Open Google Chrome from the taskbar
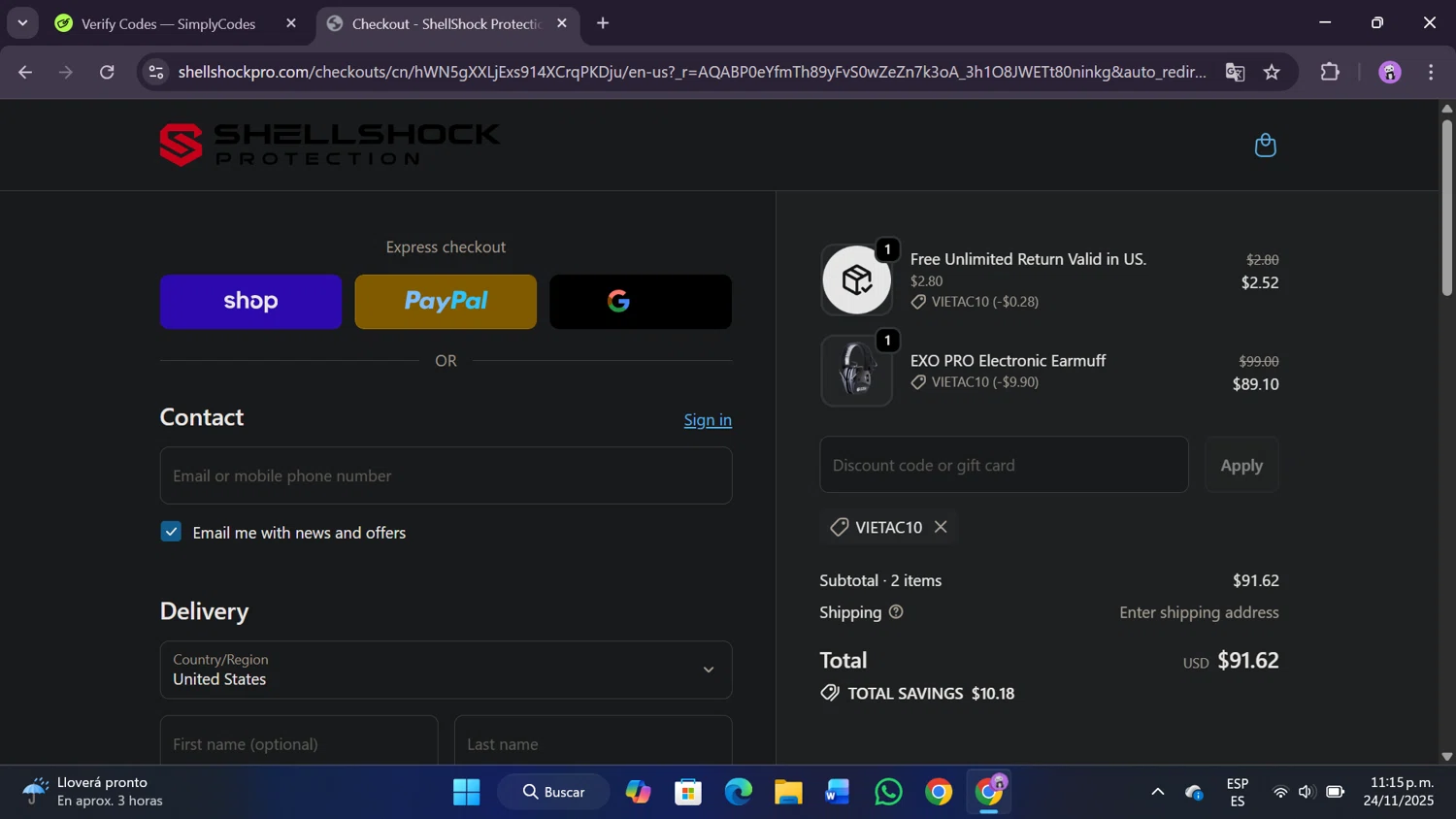 click(x=939, y=792)
